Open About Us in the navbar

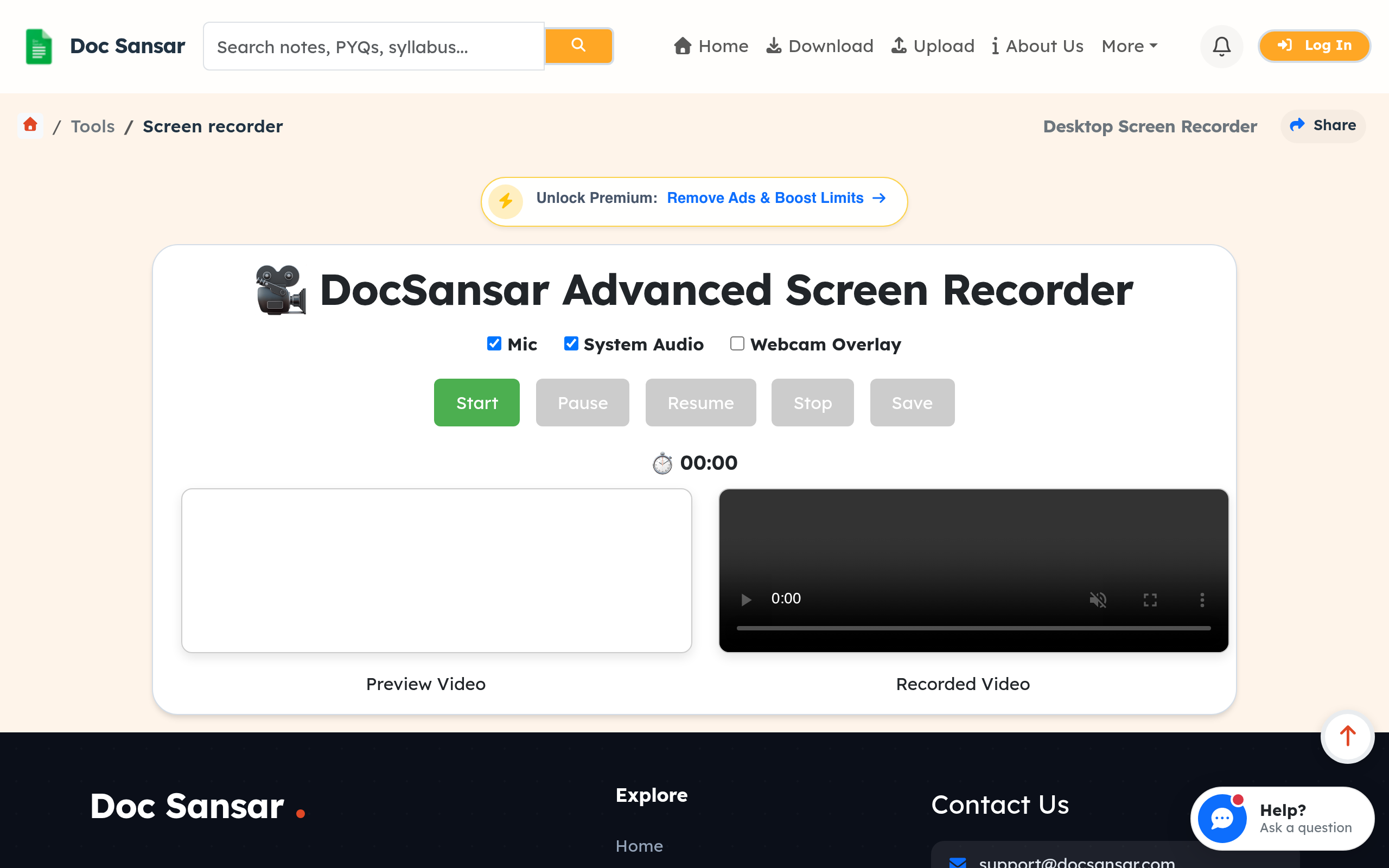coord(1038,46)
